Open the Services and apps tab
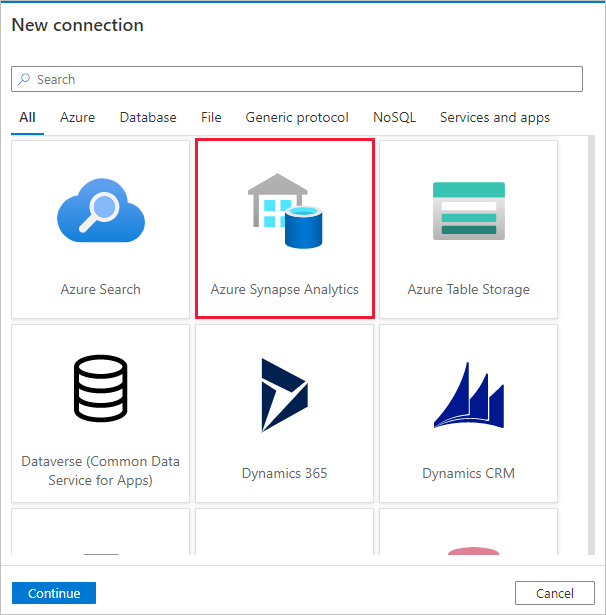The image size is (606, 615). tap(495, 117)
